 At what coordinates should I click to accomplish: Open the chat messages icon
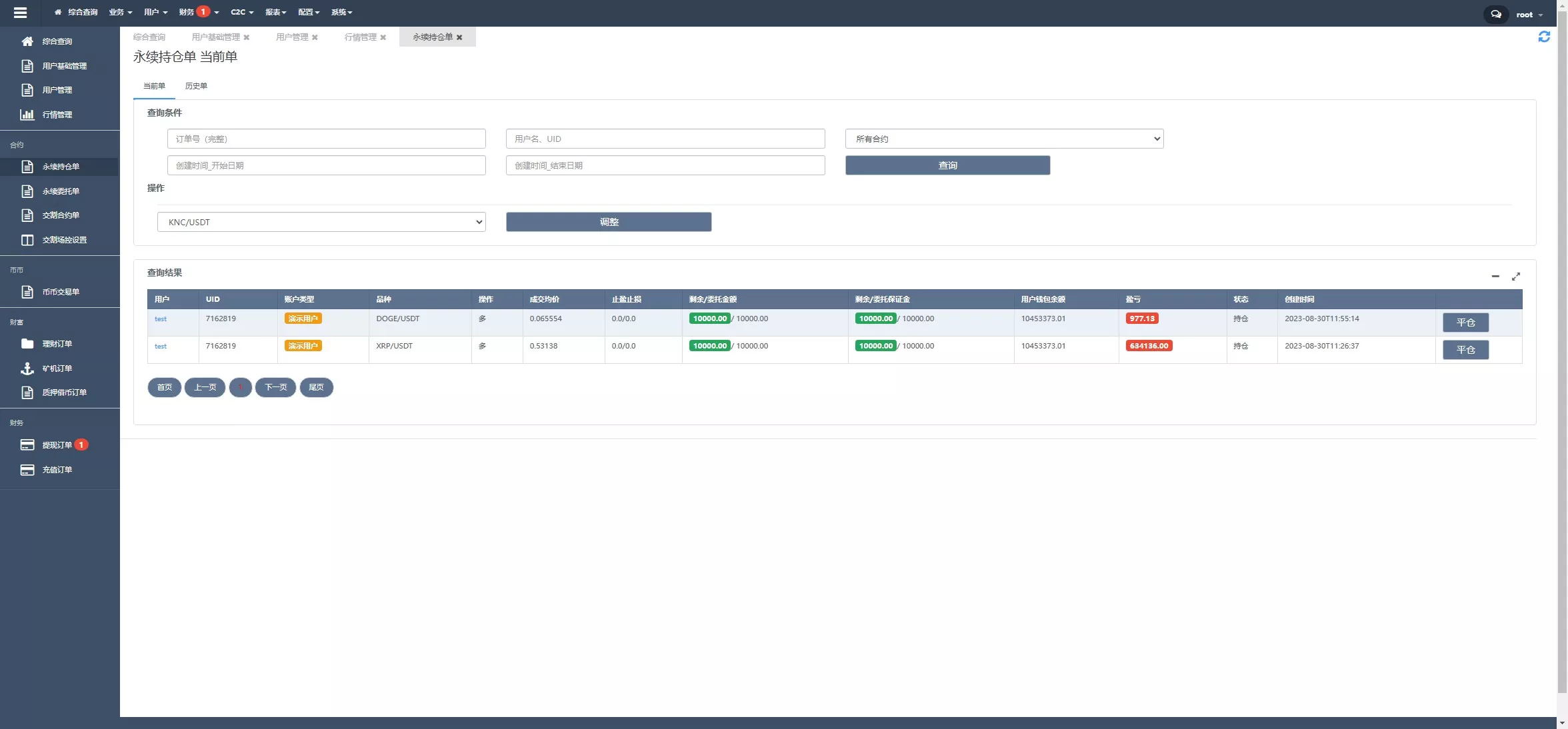point(1496,14)
